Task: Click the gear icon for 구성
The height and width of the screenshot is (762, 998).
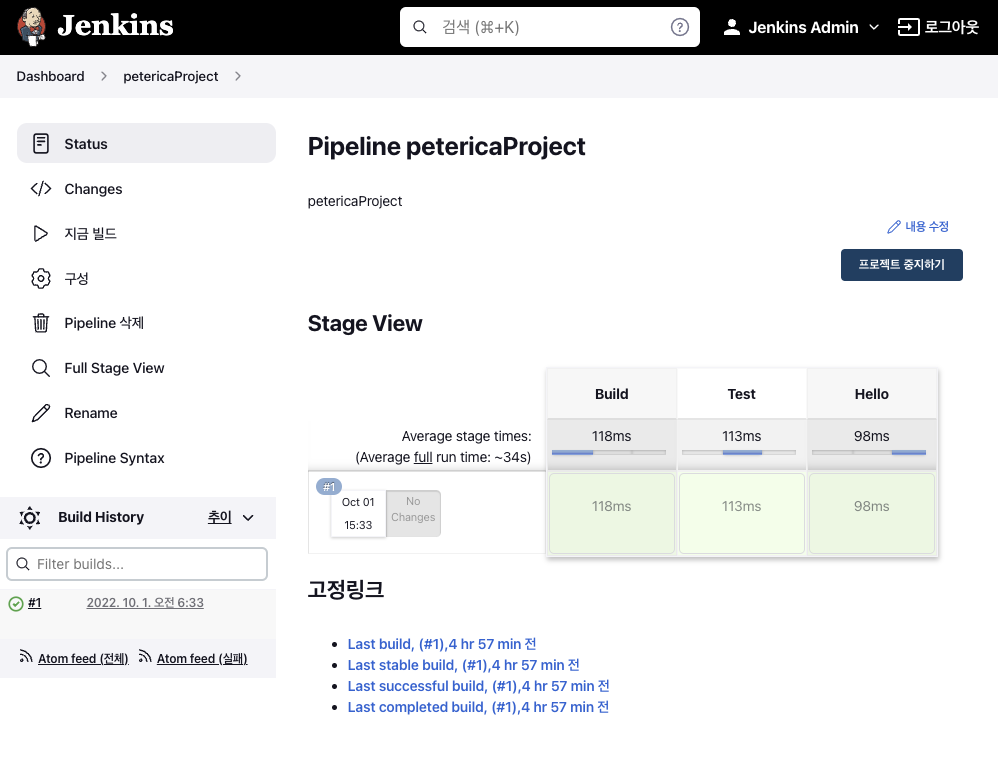Action: 41,278
